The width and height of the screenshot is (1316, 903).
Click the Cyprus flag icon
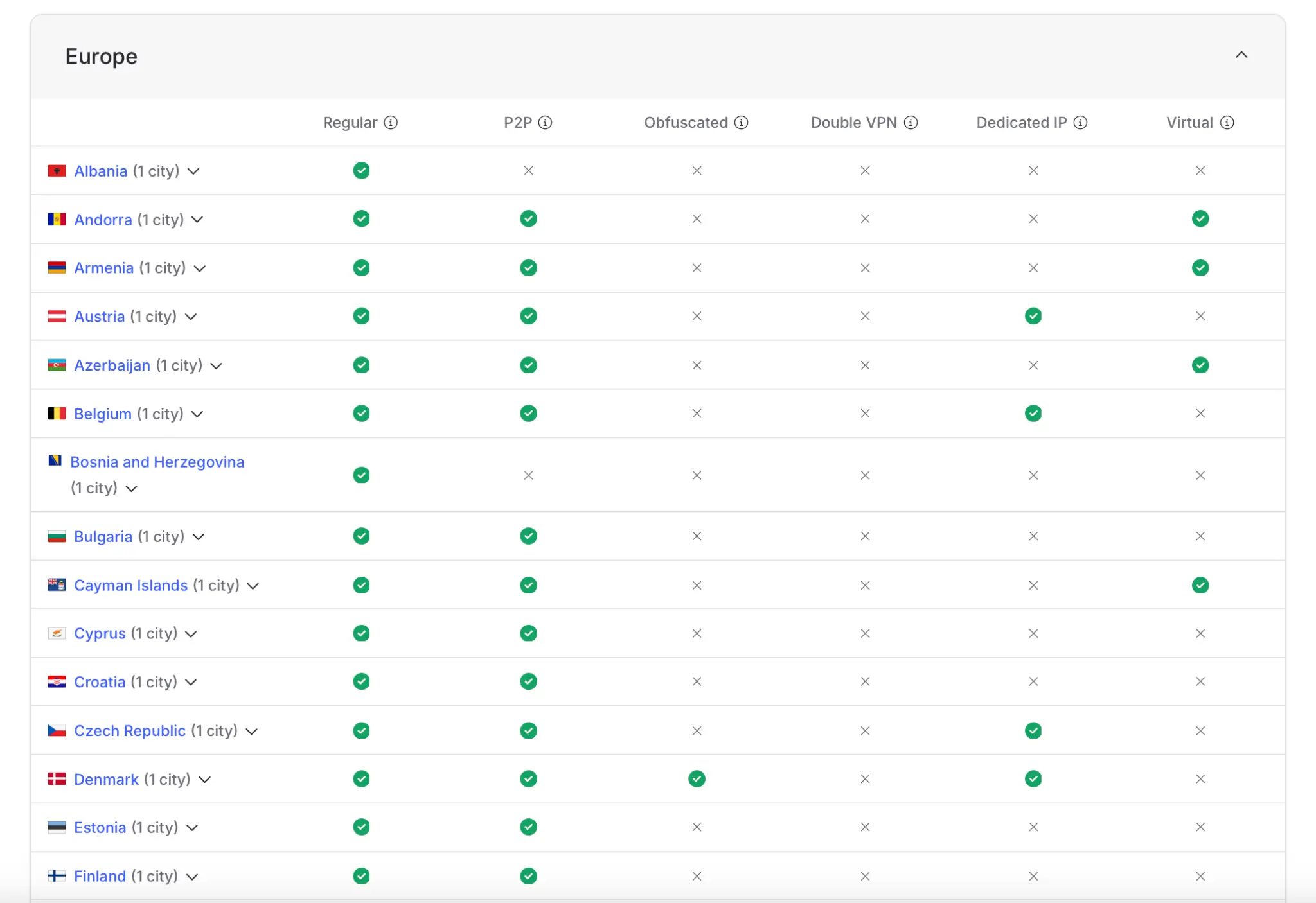[57, 633]
